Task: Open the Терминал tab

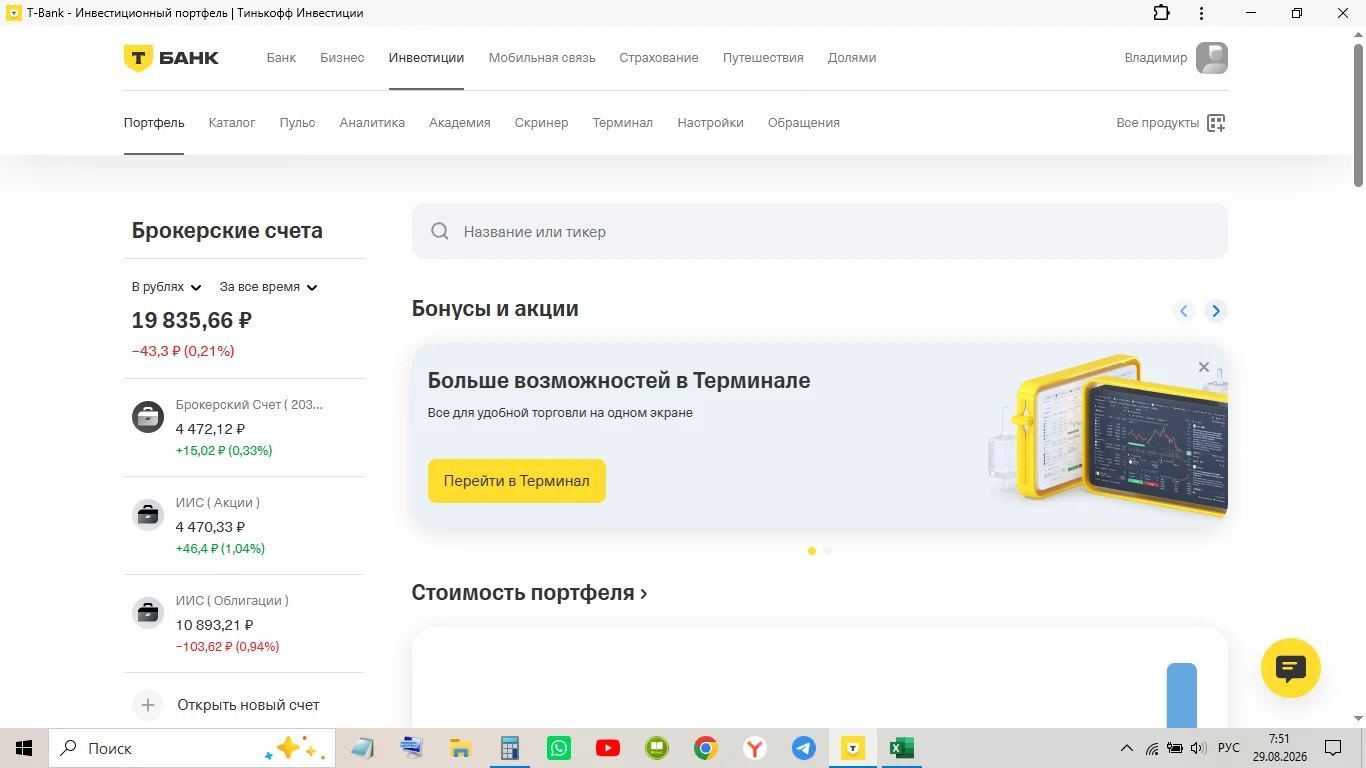Action: (622, 123)
